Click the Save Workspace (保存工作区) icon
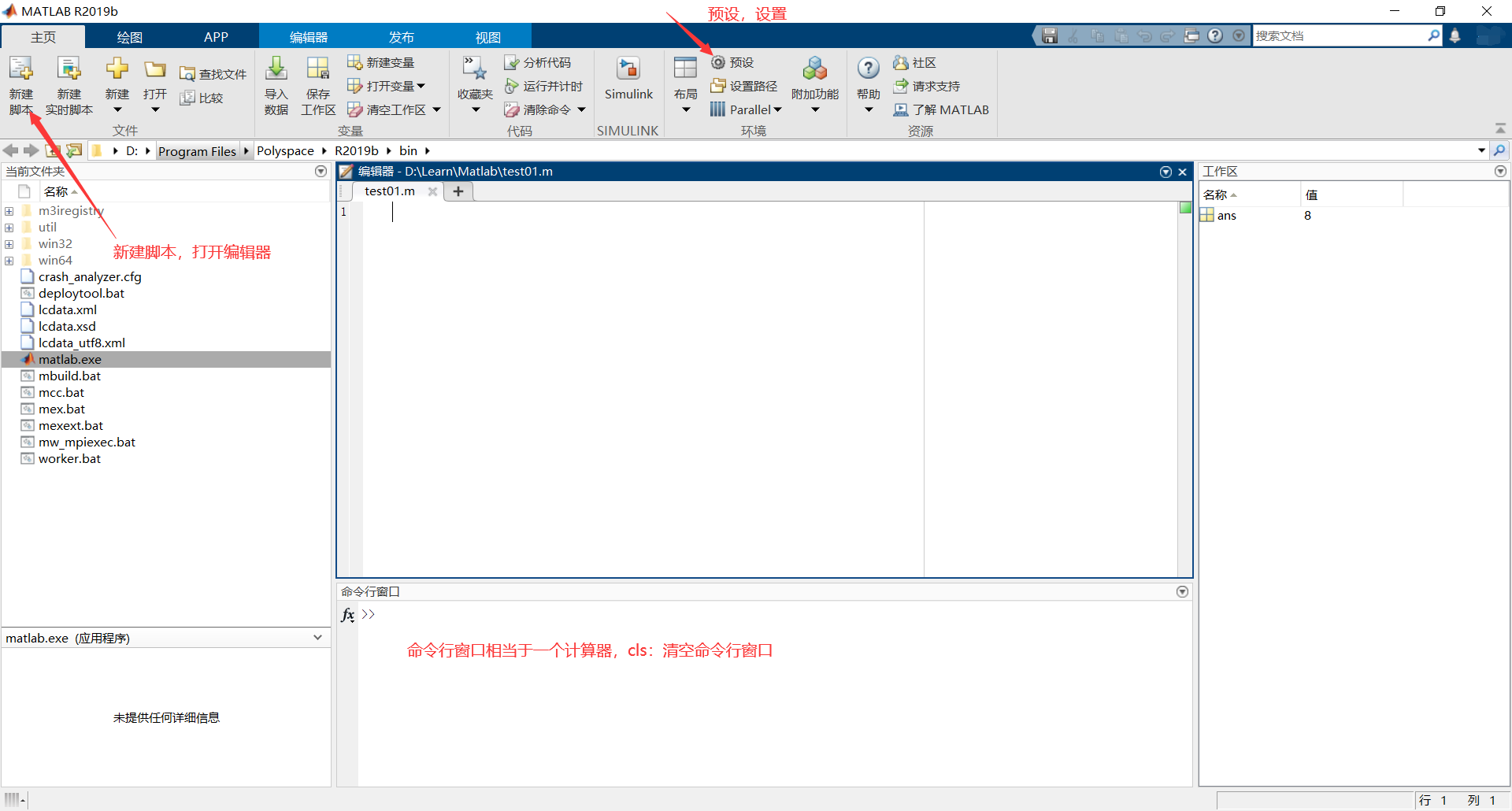This screenshot has height=811, width=1512. click(x=318, y=70)
